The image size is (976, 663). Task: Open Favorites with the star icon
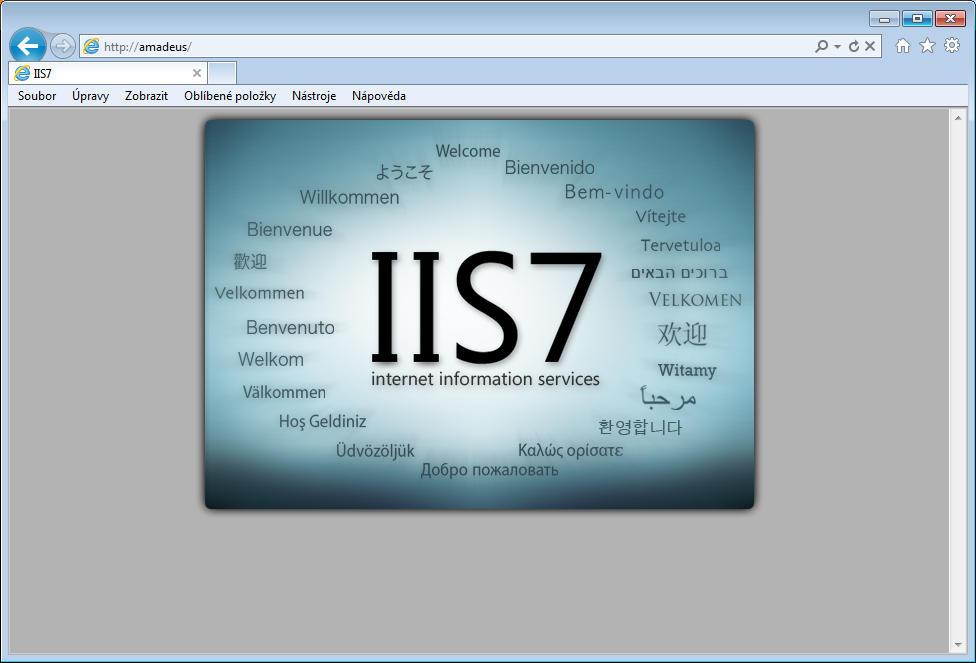tap(927, 45)
